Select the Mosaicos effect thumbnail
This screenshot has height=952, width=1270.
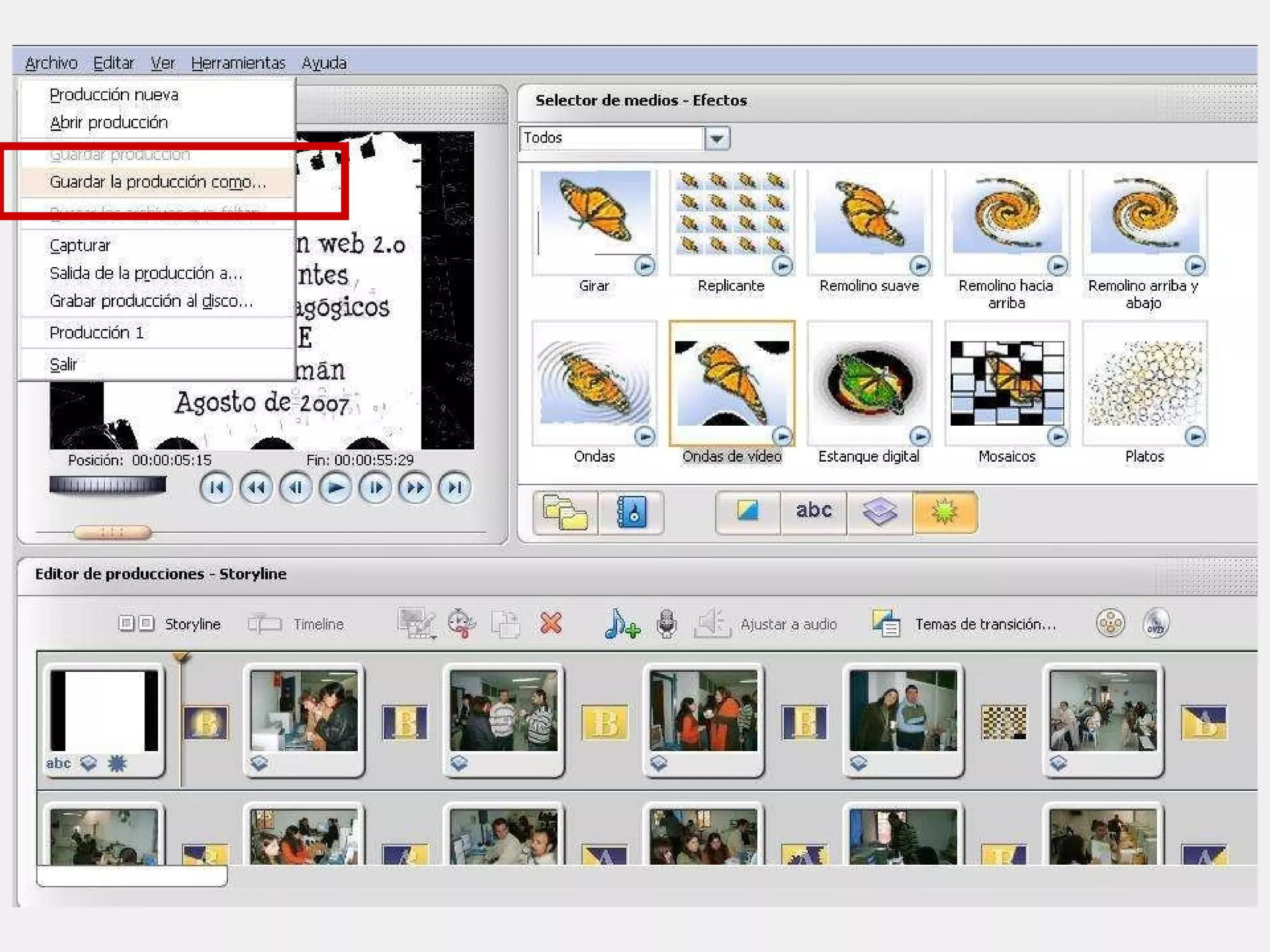pos(1006,382)
